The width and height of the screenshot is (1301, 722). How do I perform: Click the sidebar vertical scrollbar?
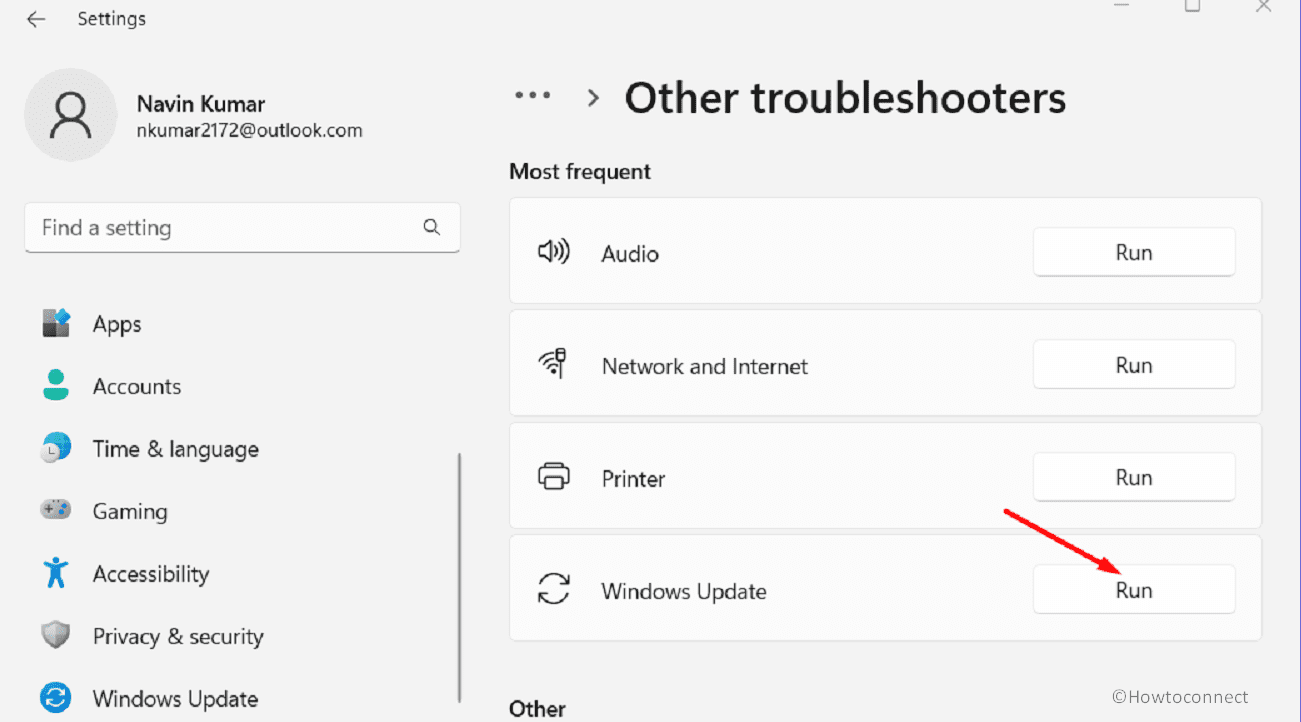point(459,577)
